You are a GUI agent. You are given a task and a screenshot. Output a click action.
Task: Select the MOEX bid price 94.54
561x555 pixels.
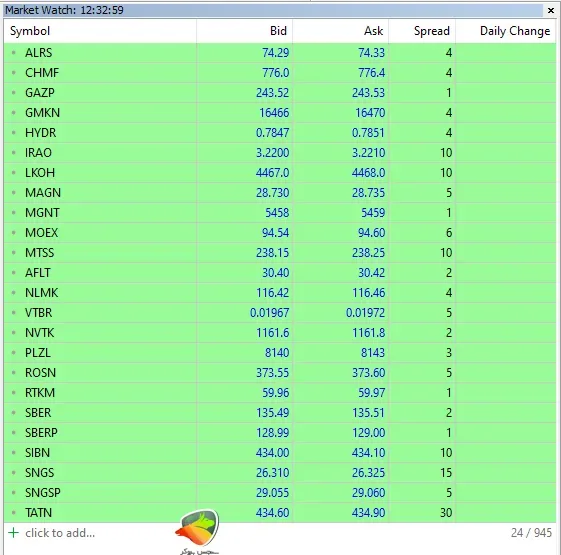(x=275, y=233)
